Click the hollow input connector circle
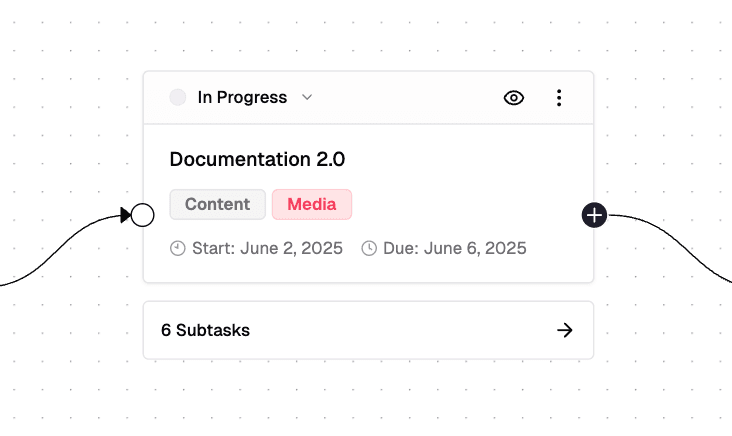732x436 pixels. [143, 214]
